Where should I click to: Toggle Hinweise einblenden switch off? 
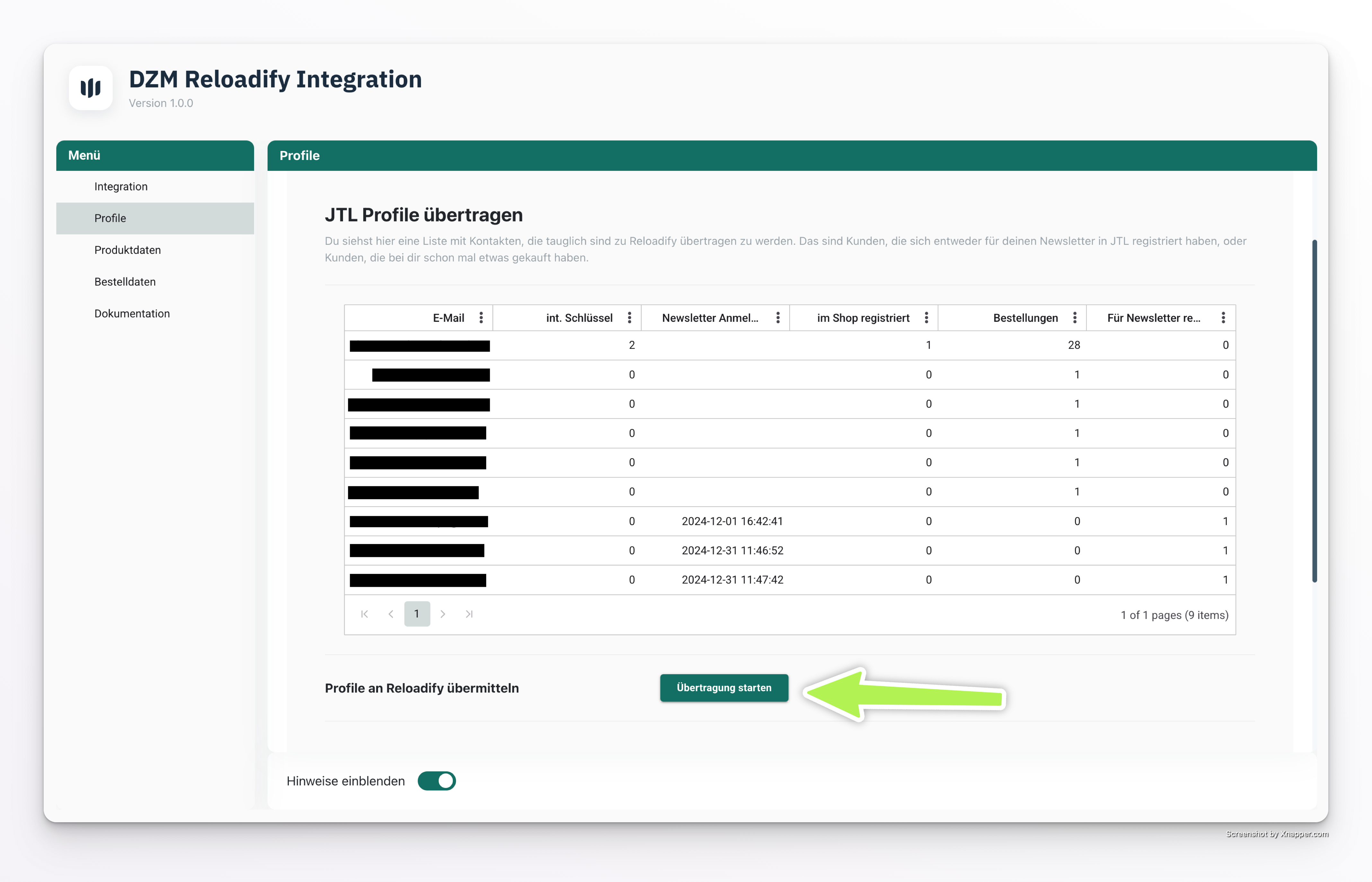coord(436,781)
